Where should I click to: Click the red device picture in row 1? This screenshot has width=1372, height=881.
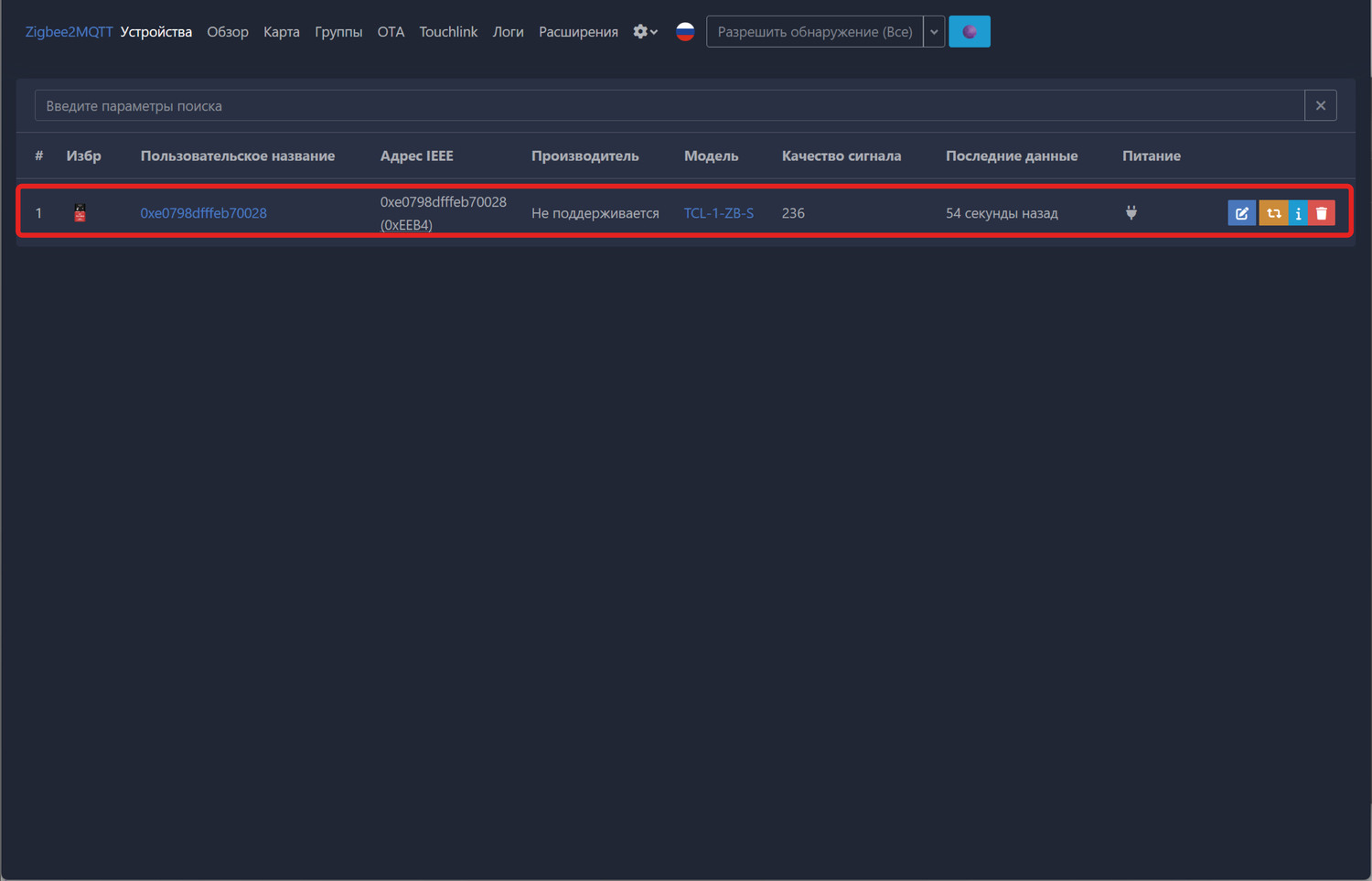(x=80, y=213)
